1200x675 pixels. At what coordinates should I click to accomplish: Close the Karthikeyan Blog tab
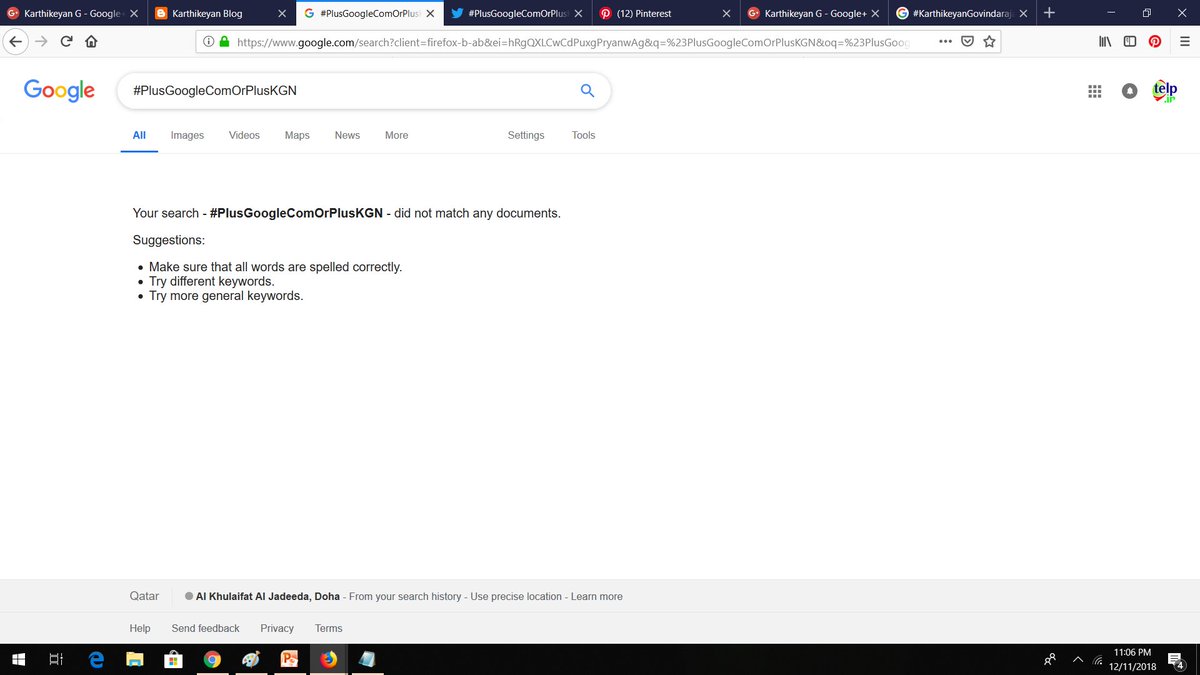tap(283, 14)
